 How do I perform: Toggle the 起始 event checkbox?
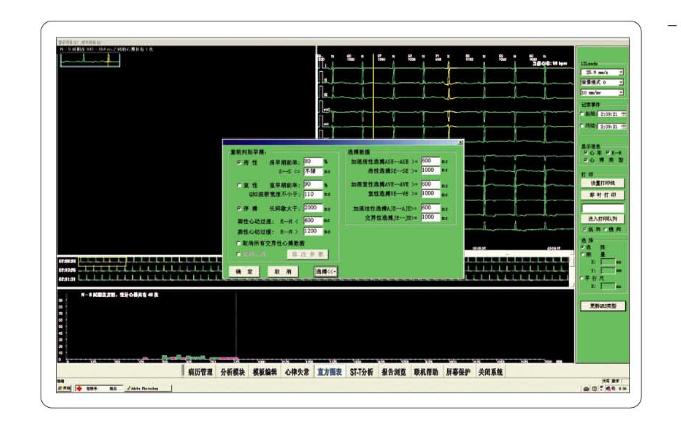click(x=583, y=114)
